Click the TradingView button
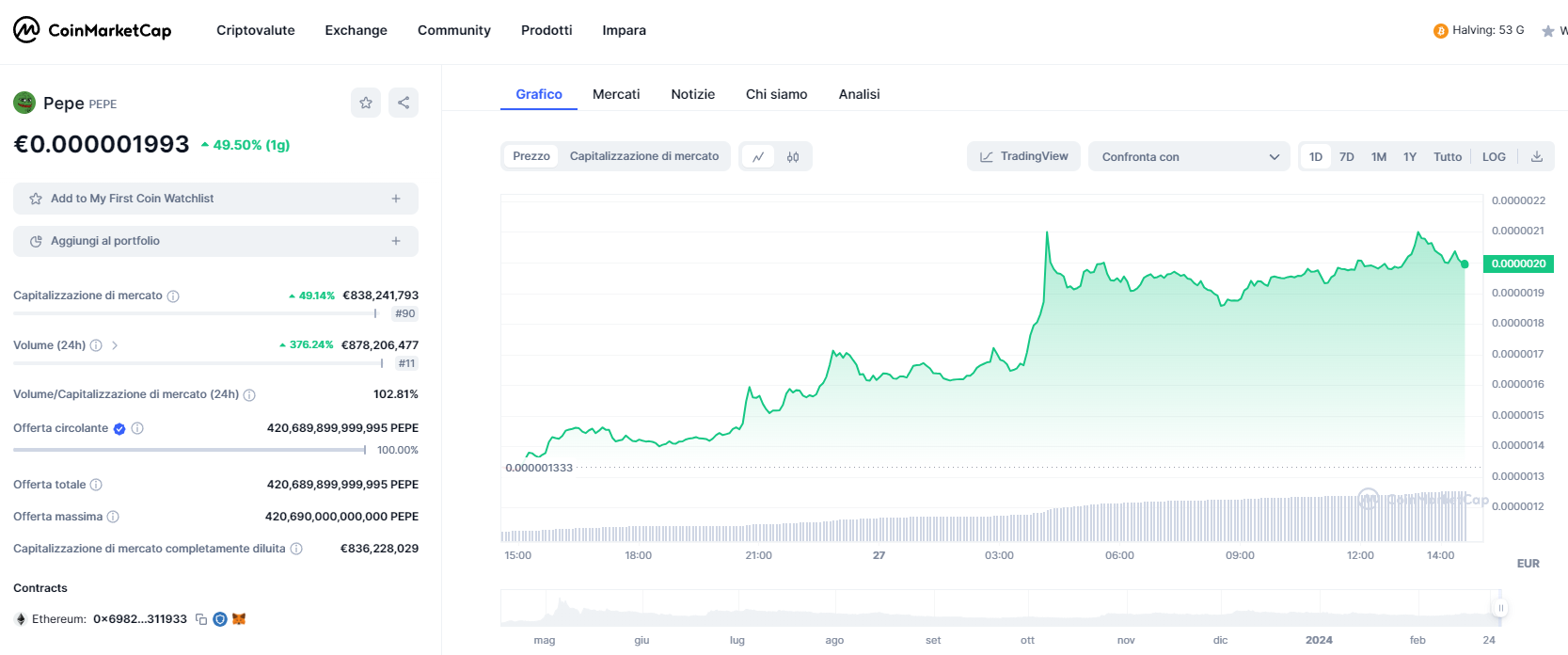Image resolution: width=1568 pixels, height=655 pixels. click(1023, 156)
